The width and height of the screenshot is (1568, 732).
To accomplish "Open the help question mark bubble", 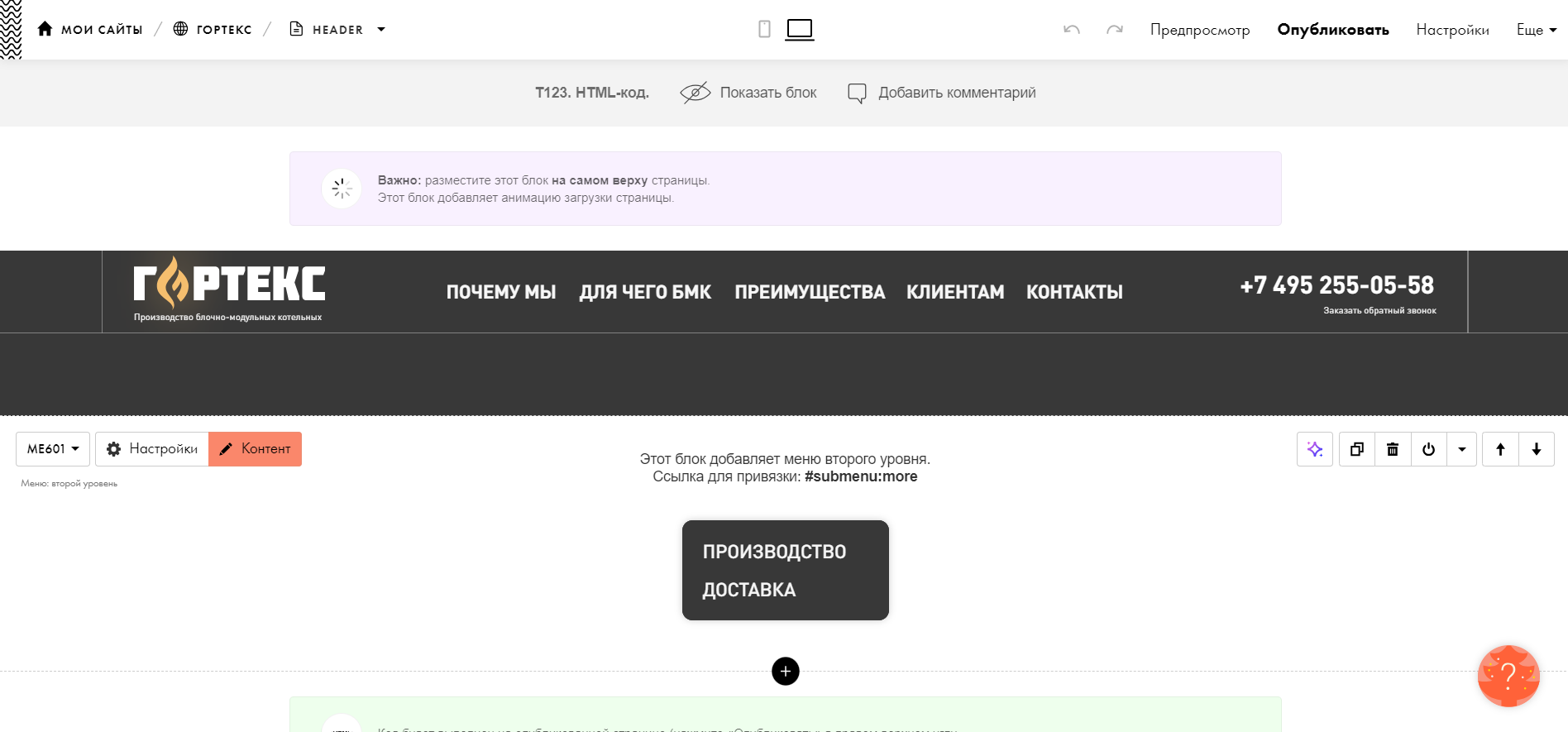I will [1508, 677].
